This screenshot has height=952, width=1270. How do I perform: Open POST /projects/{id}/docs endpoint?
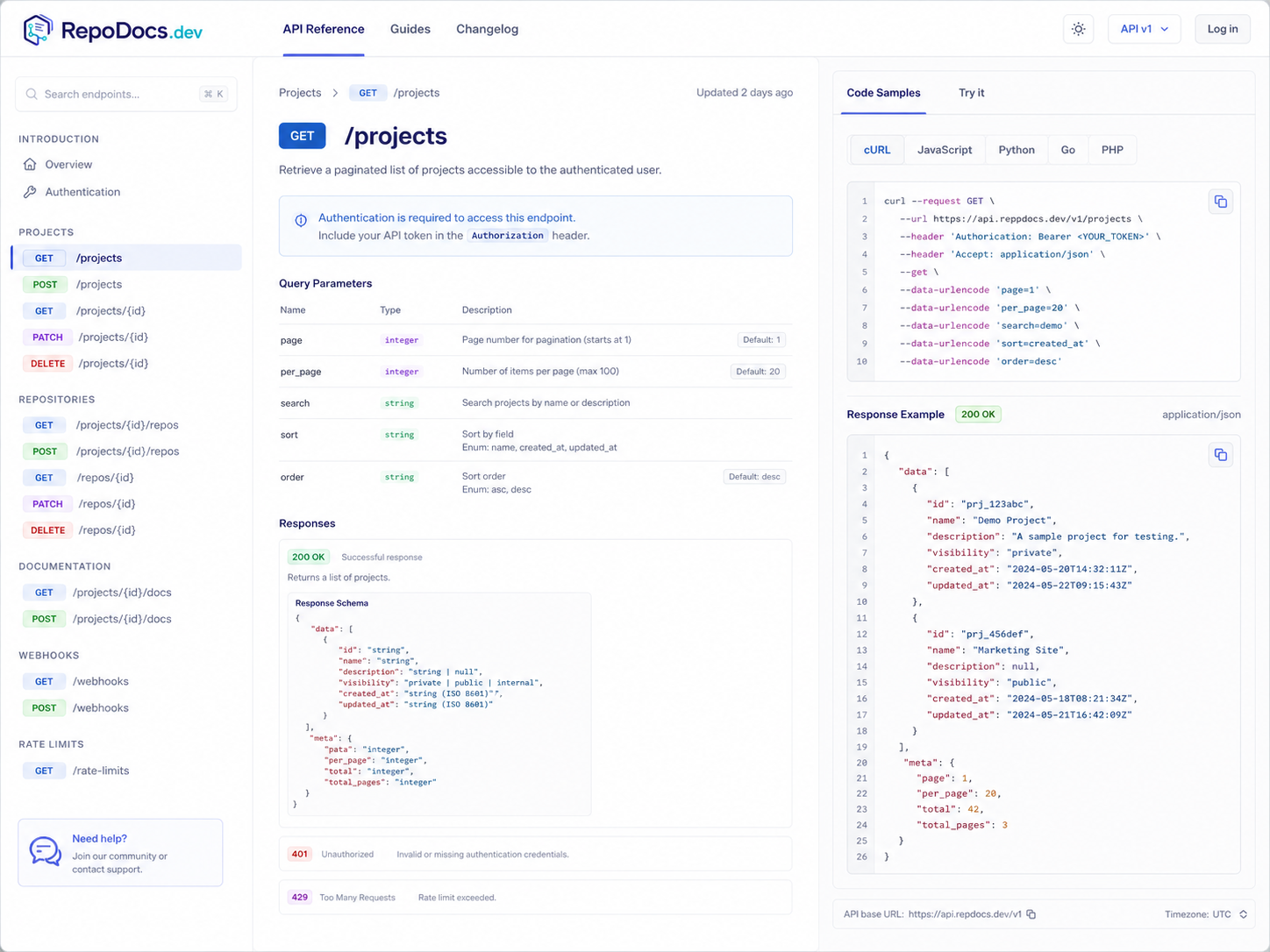click(x=96, y=619)
